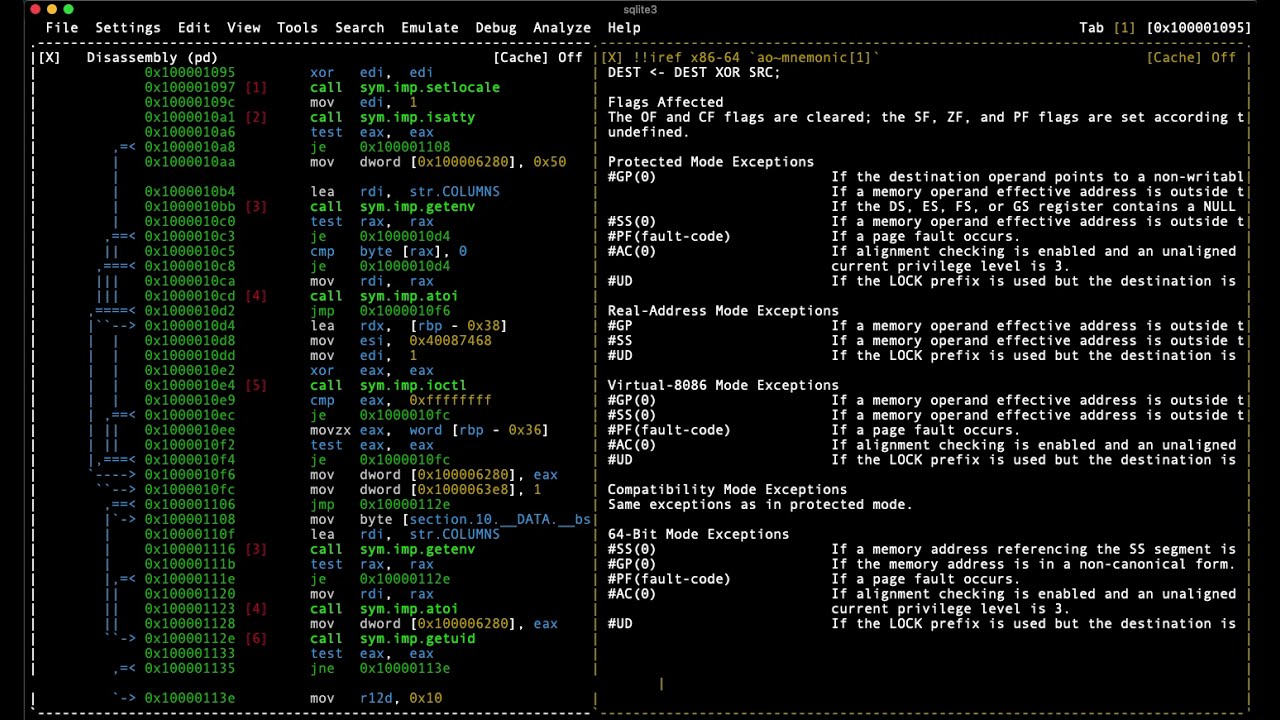Click jump target 0x10000113e of the jne instruction
The height and width of the screenshot is (720, 1280).
pos(406,669)
